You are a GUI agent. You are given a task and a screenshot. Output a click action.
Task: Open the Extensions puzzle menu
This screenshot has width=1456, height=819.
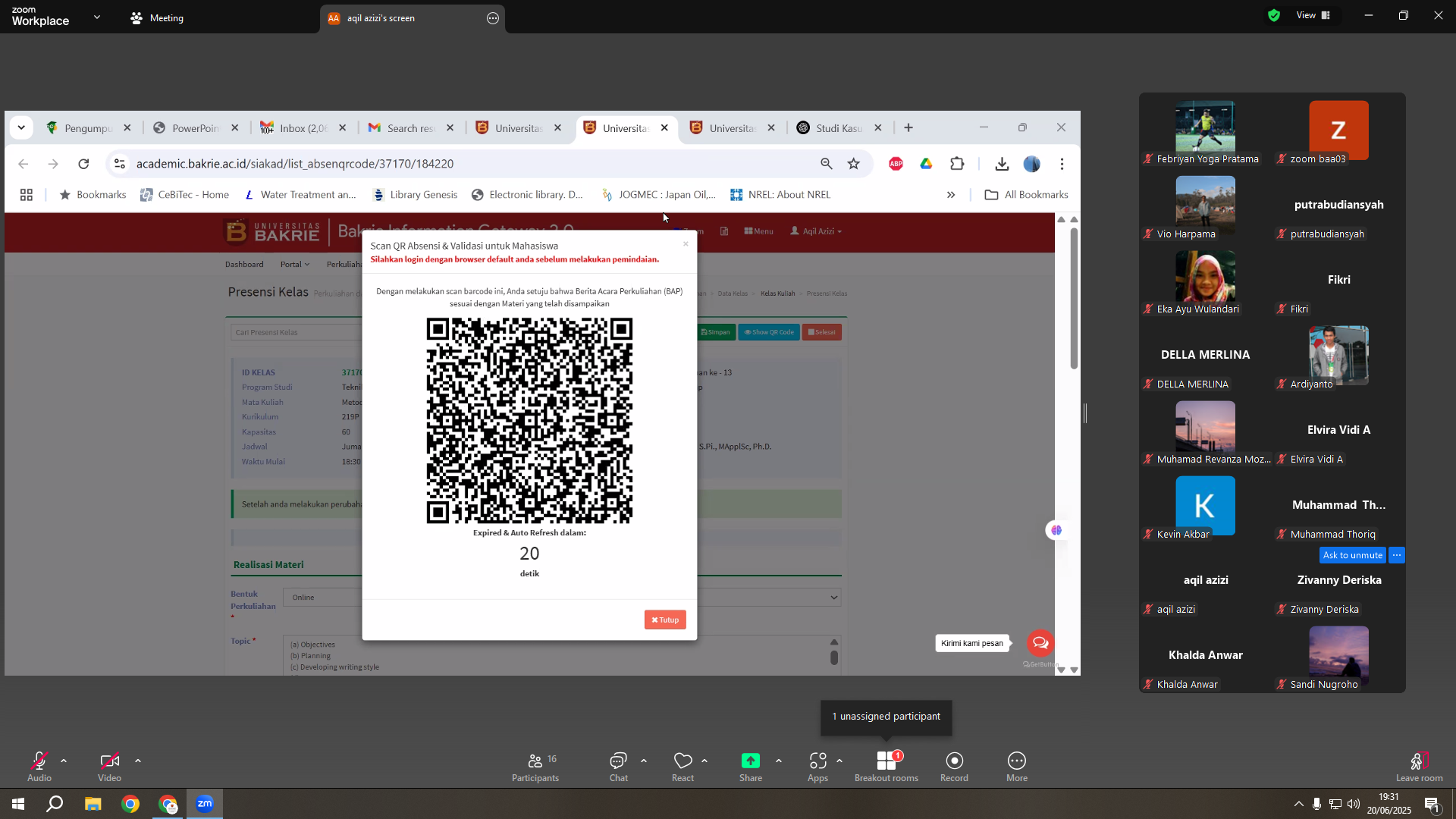[x=957, y=164]
